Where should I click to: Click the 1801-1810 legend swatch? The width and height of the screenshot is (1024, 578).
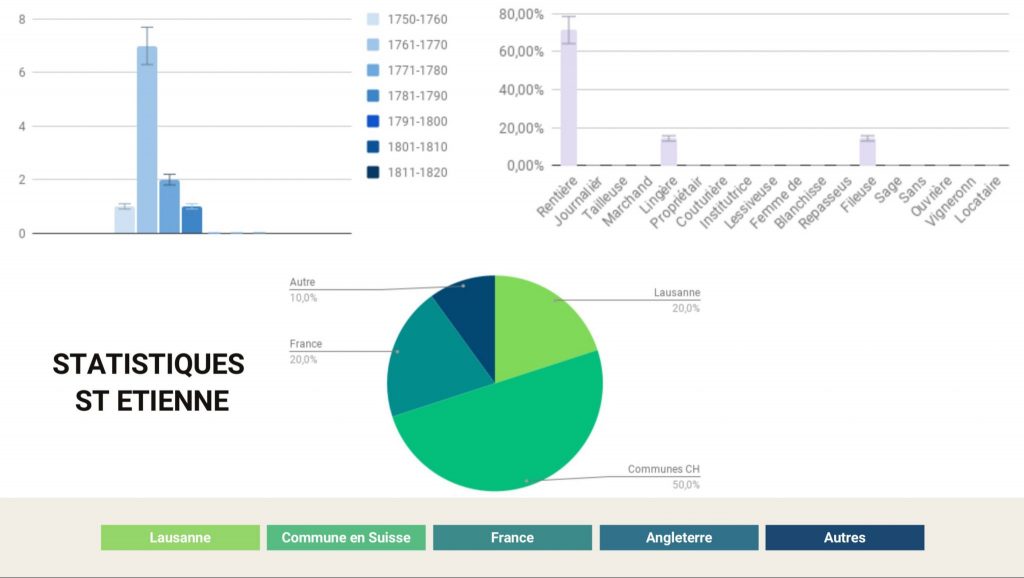[373, 147]
